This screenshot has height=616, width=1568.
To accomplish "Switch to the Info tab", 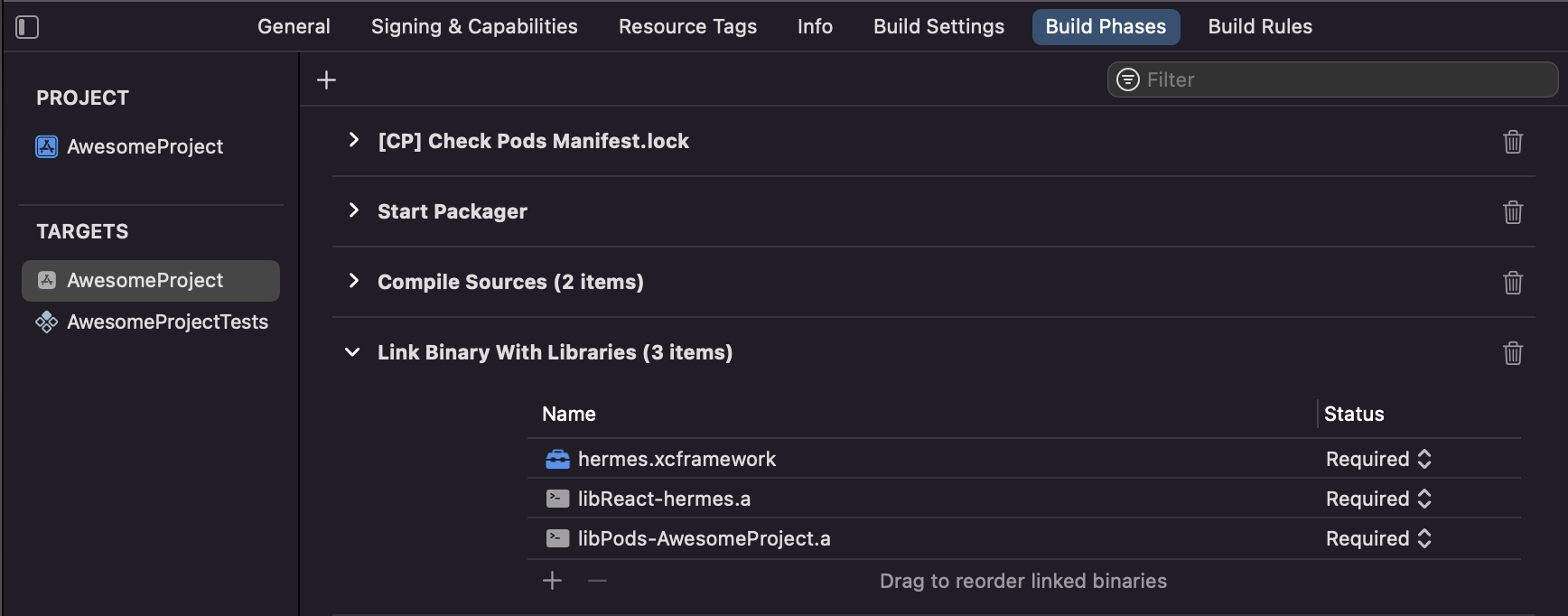I will click(x=815, y=27).
